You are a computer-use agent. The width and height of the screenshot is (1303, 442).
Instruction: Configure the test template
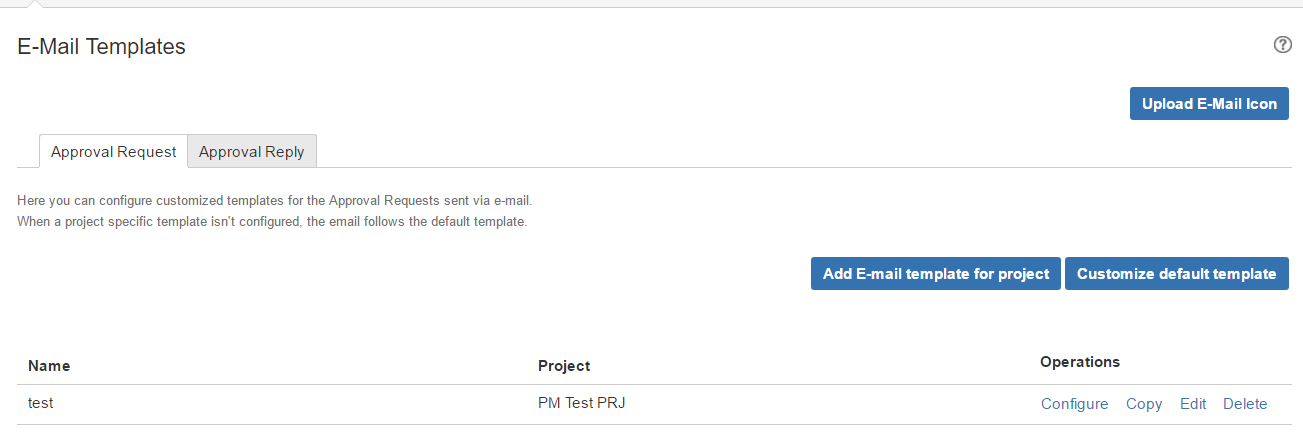click(1074, 404)
